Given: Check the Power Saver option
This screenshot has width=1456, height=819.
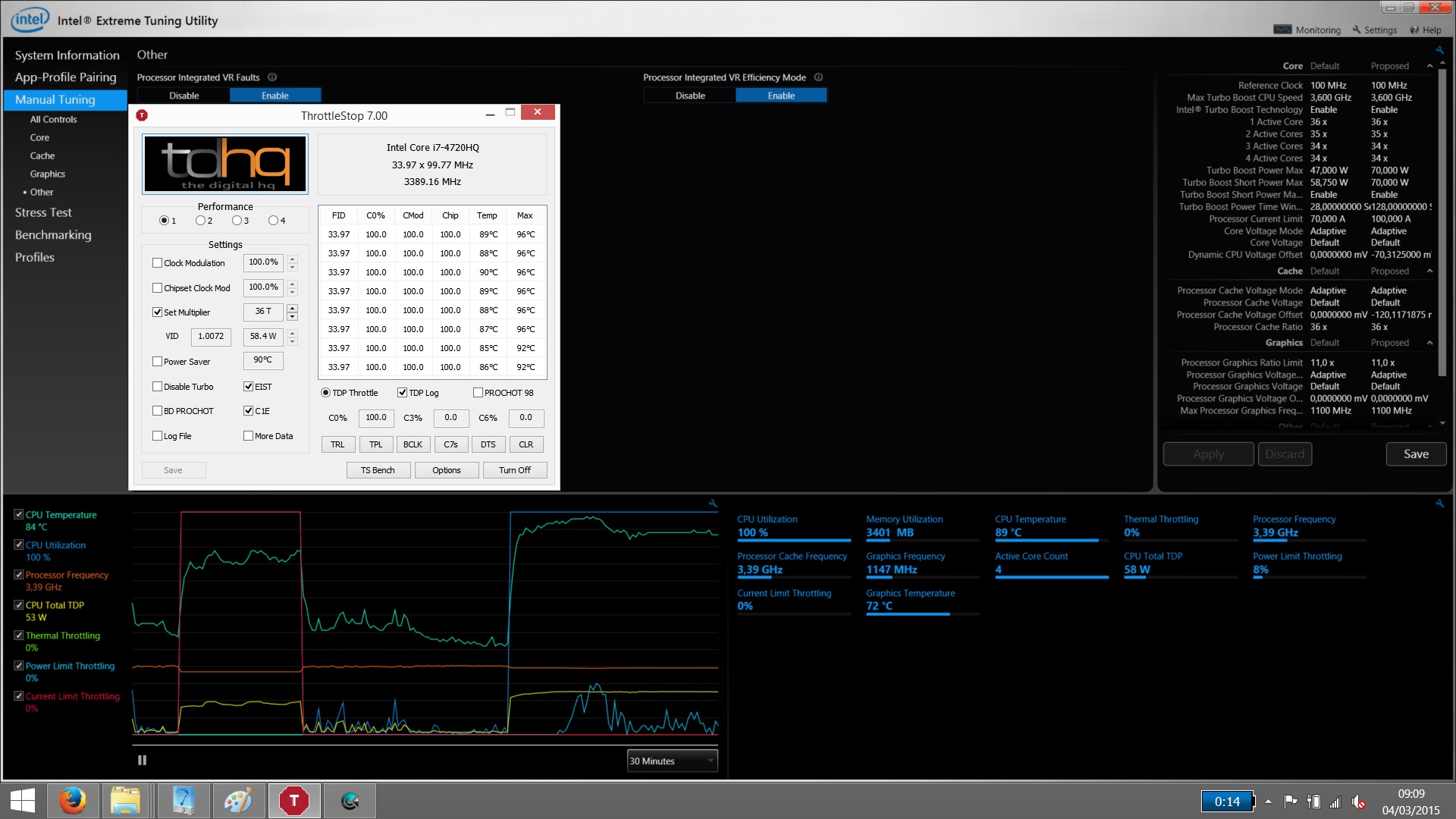Looking at the screenshot, I should (x=157, y=362).
